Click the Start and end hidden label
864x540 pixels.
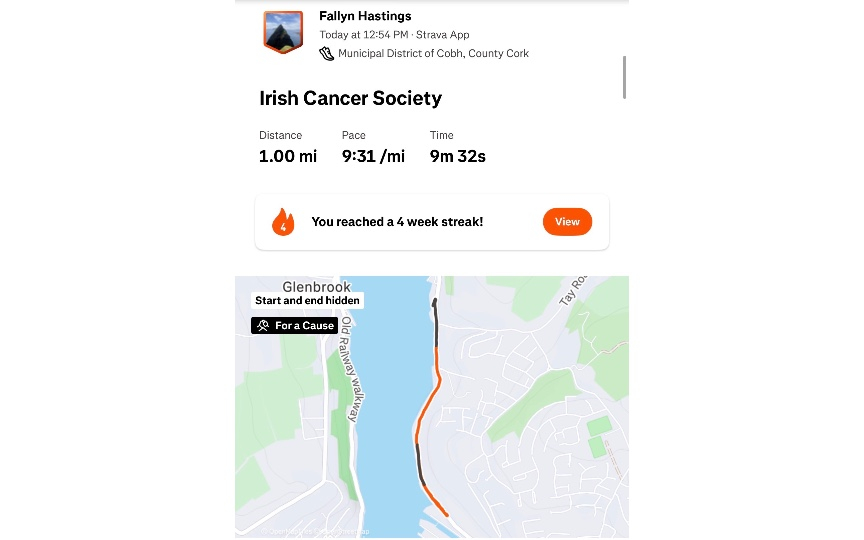[307, 300]
